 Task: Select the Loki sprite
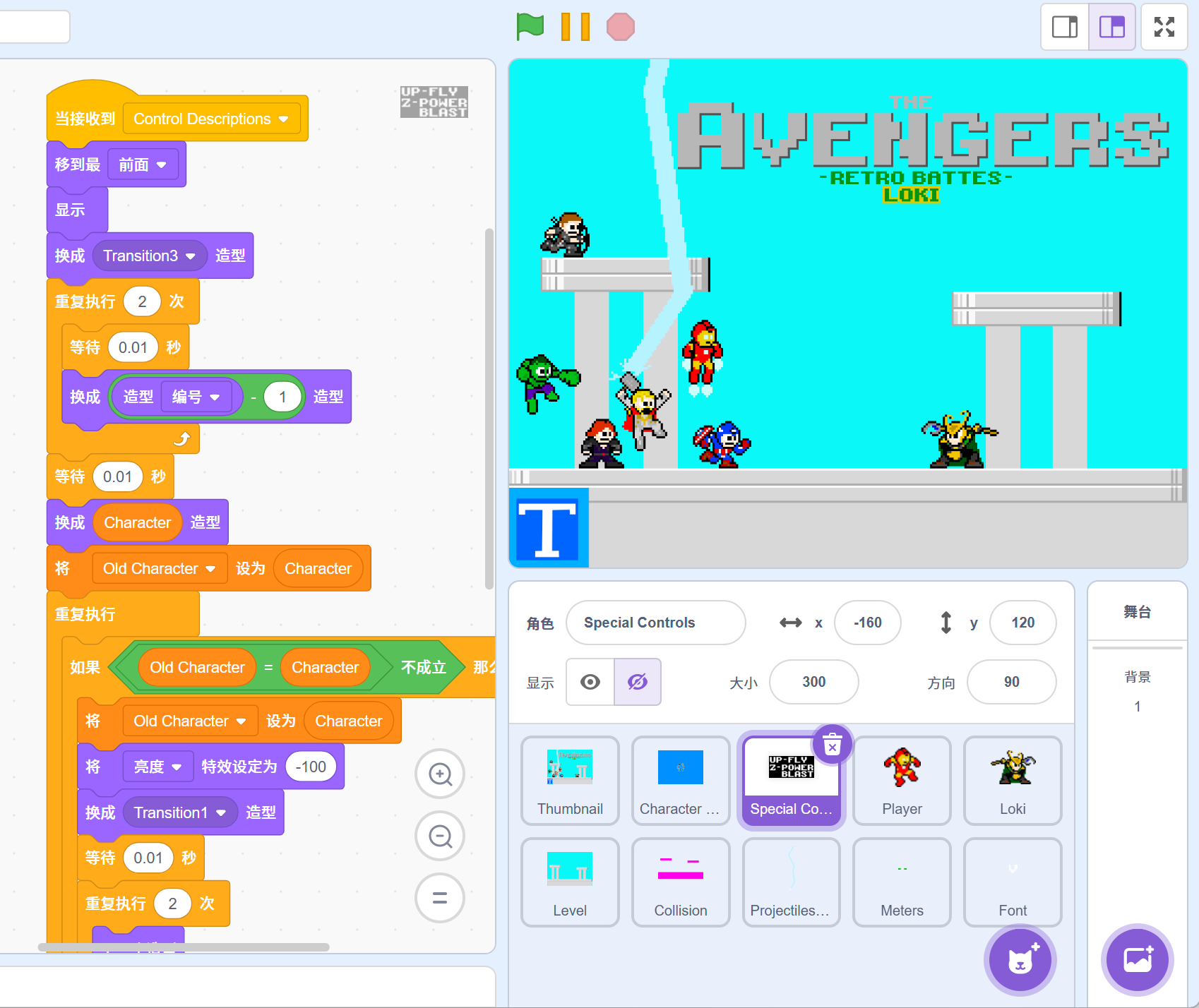(1012, 780)
